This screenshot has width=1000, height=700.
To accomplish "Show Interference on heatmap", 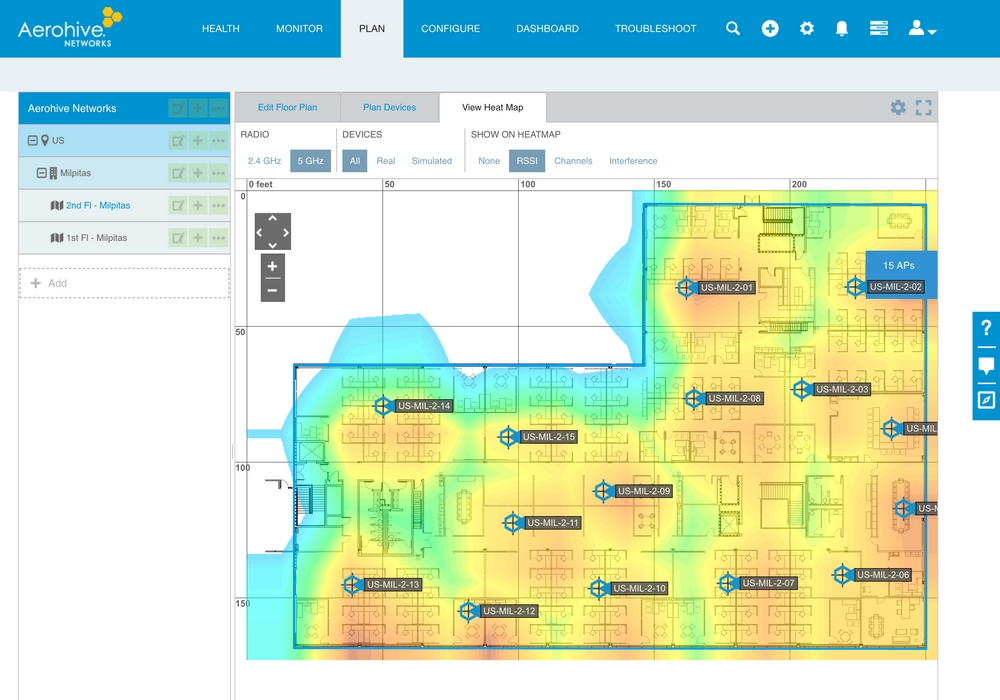I will [633, 161].
